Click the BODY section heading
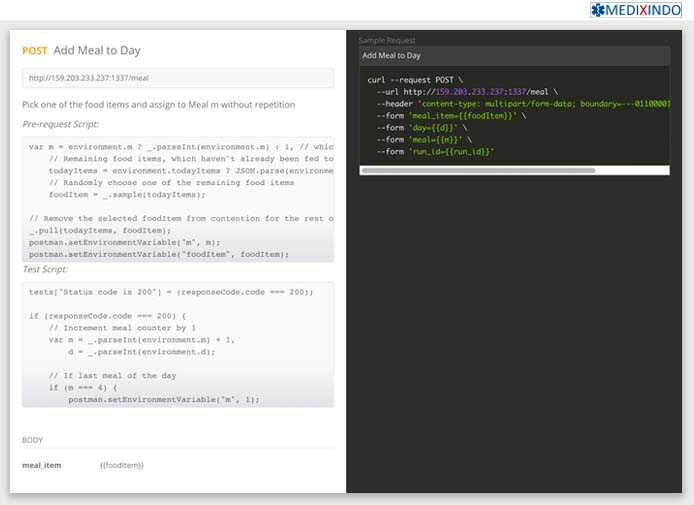694x505 pixels. coord(32,440)
